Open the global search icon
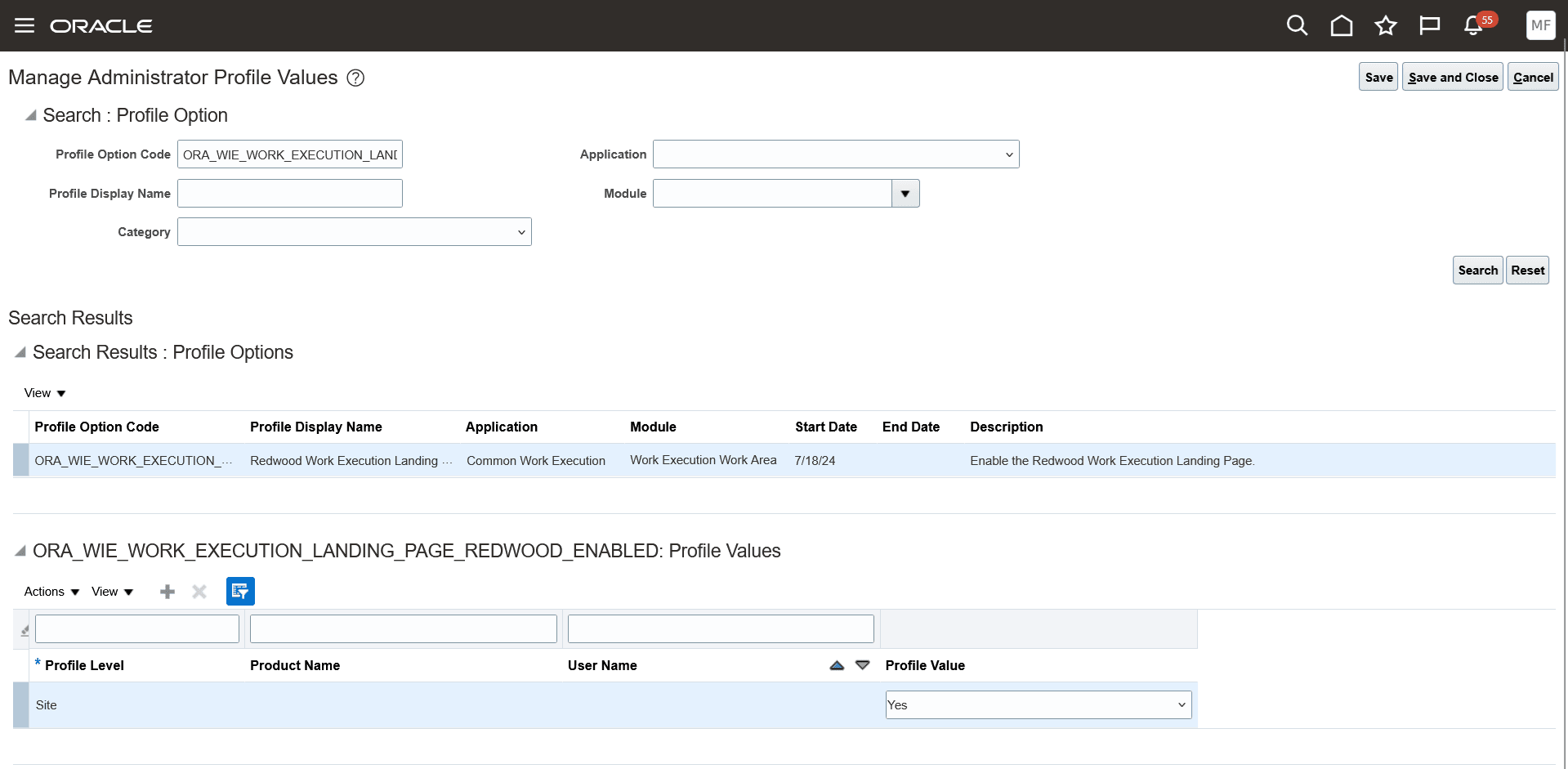The image size is (1568, 769). pyautogui.click(x=1297, y=25)
